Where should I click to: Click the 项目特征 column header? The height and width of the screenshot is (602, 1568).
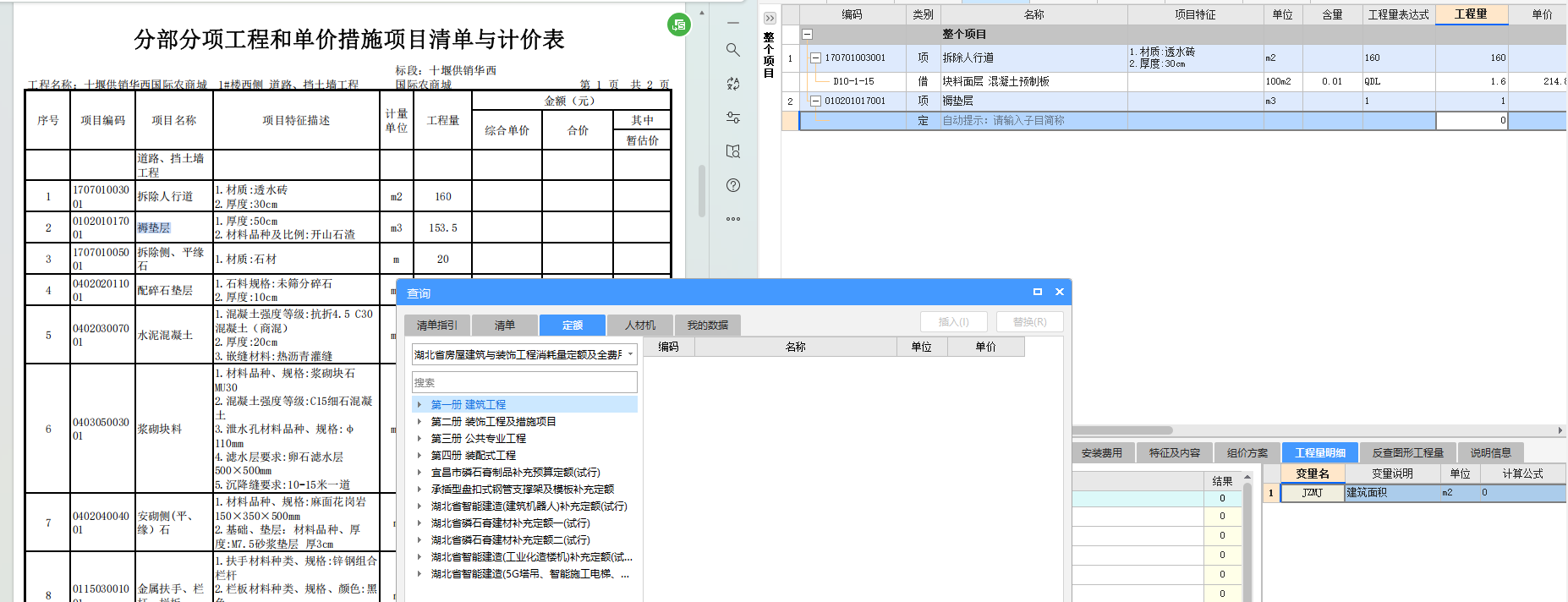[1195, 14]
